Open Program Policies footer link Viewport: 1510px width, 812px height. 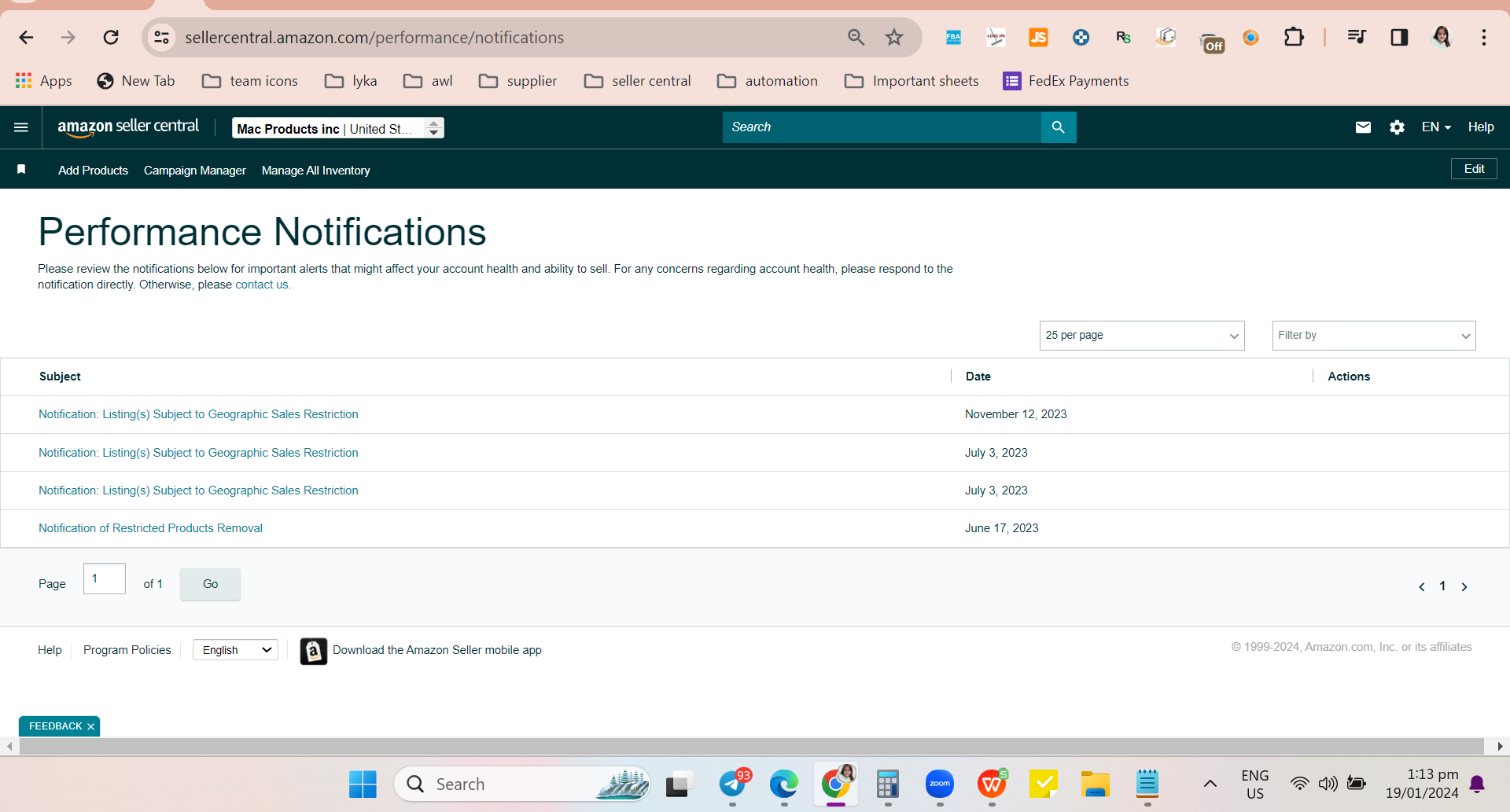point(127,650)
